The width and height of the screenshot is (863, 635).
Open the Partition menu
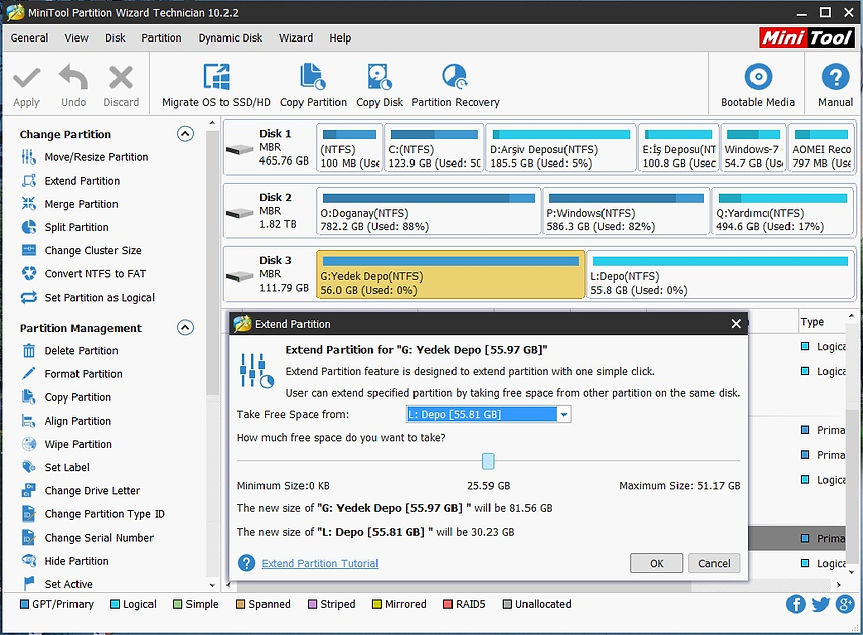(x=161, y=38)
